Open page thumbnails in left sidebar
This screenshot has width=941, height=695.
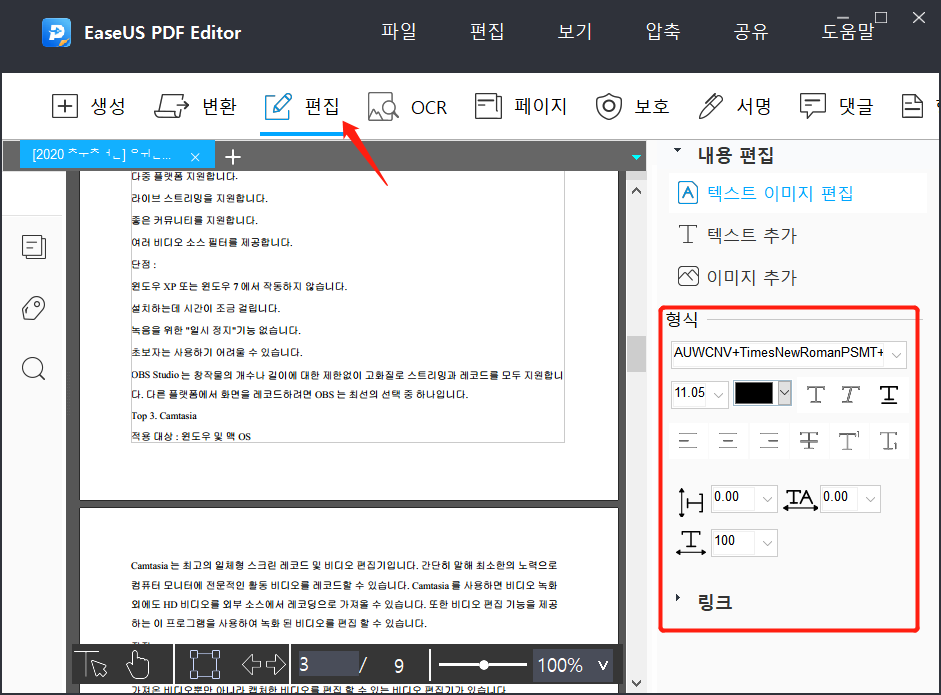[33, 246]
